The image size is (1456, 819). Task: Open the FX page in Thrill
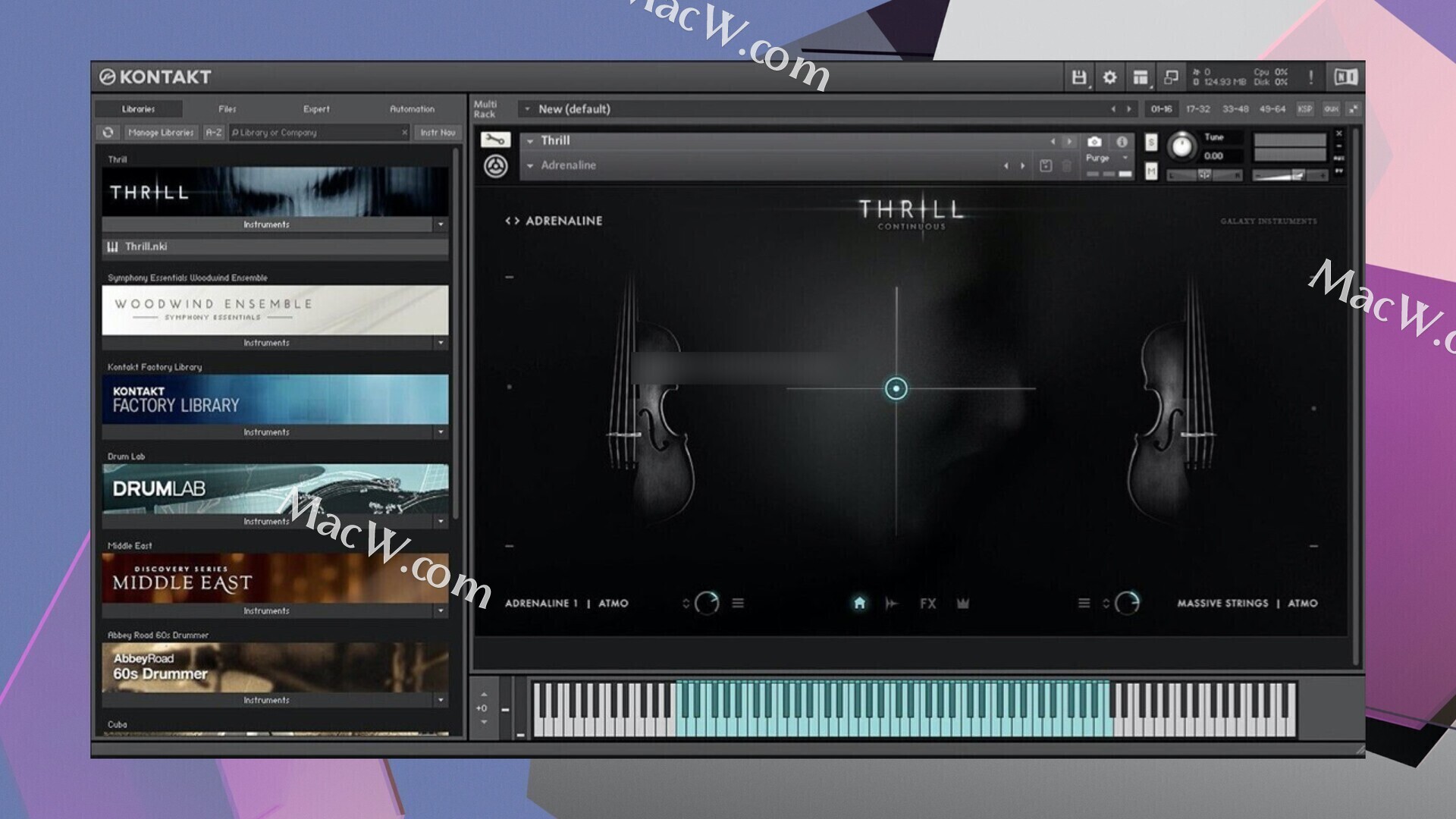pyautogui.click(x=927, y=604)
